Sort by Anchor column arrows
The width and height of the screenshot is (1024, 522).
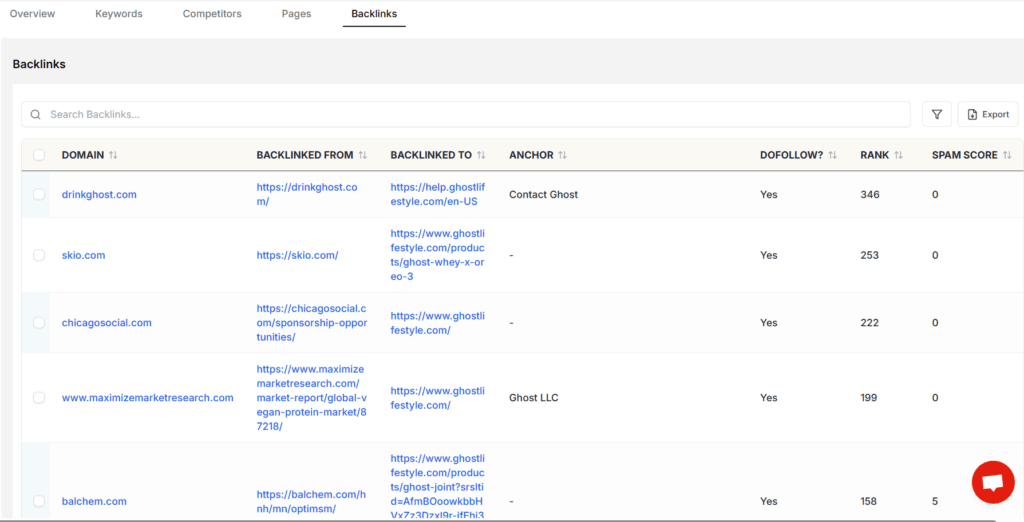point(562,155)
